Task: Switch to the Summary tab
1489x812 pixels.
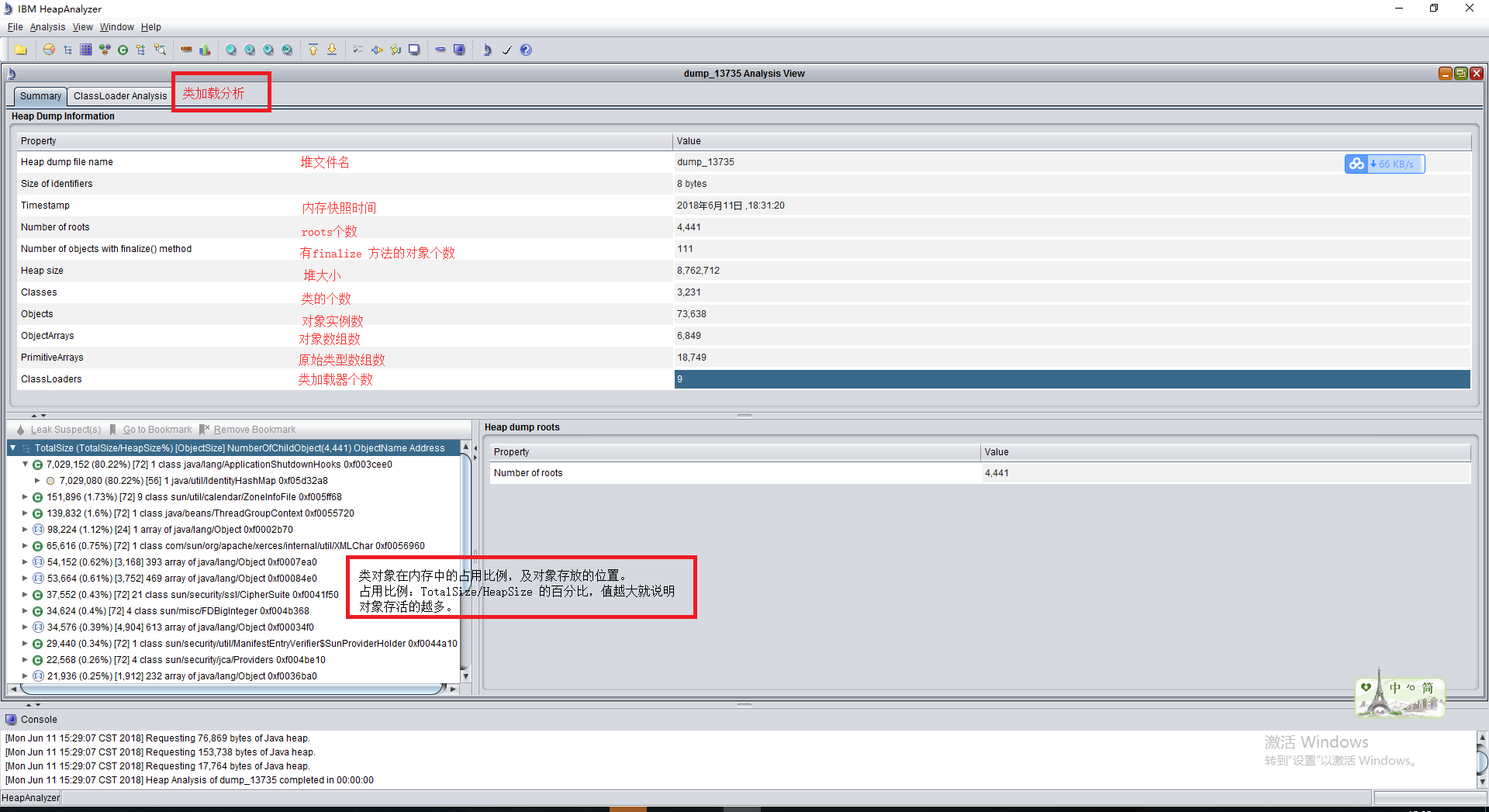Action: click(x=40, y=96)
